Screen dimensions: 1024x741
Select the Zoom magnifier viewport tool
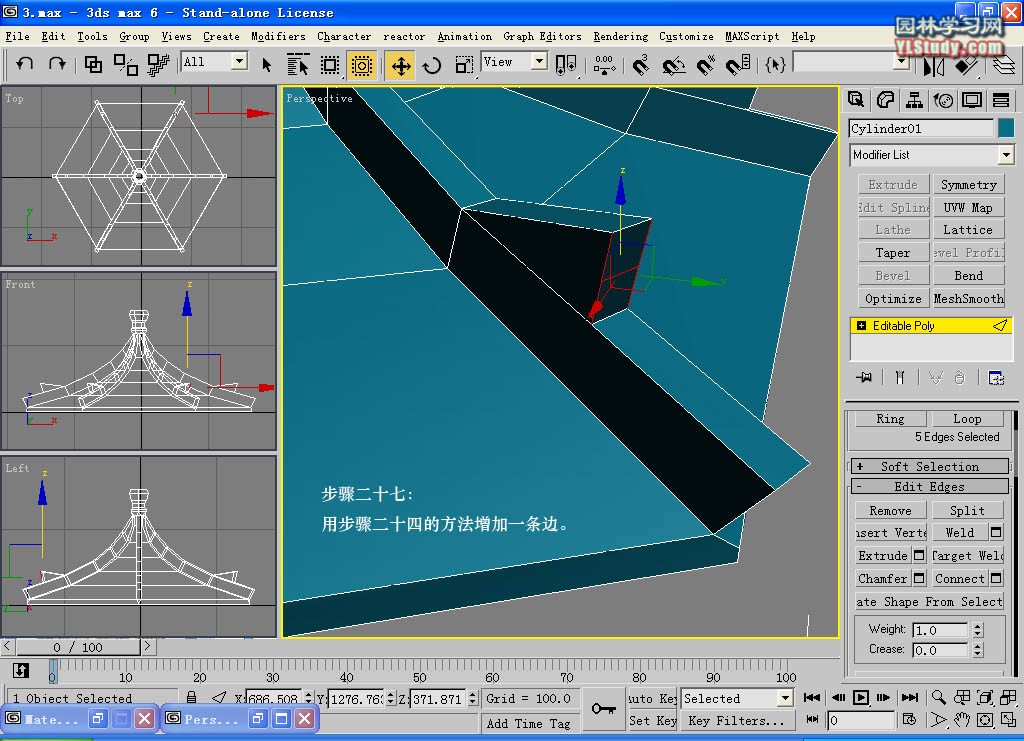[x=938, y=697]
